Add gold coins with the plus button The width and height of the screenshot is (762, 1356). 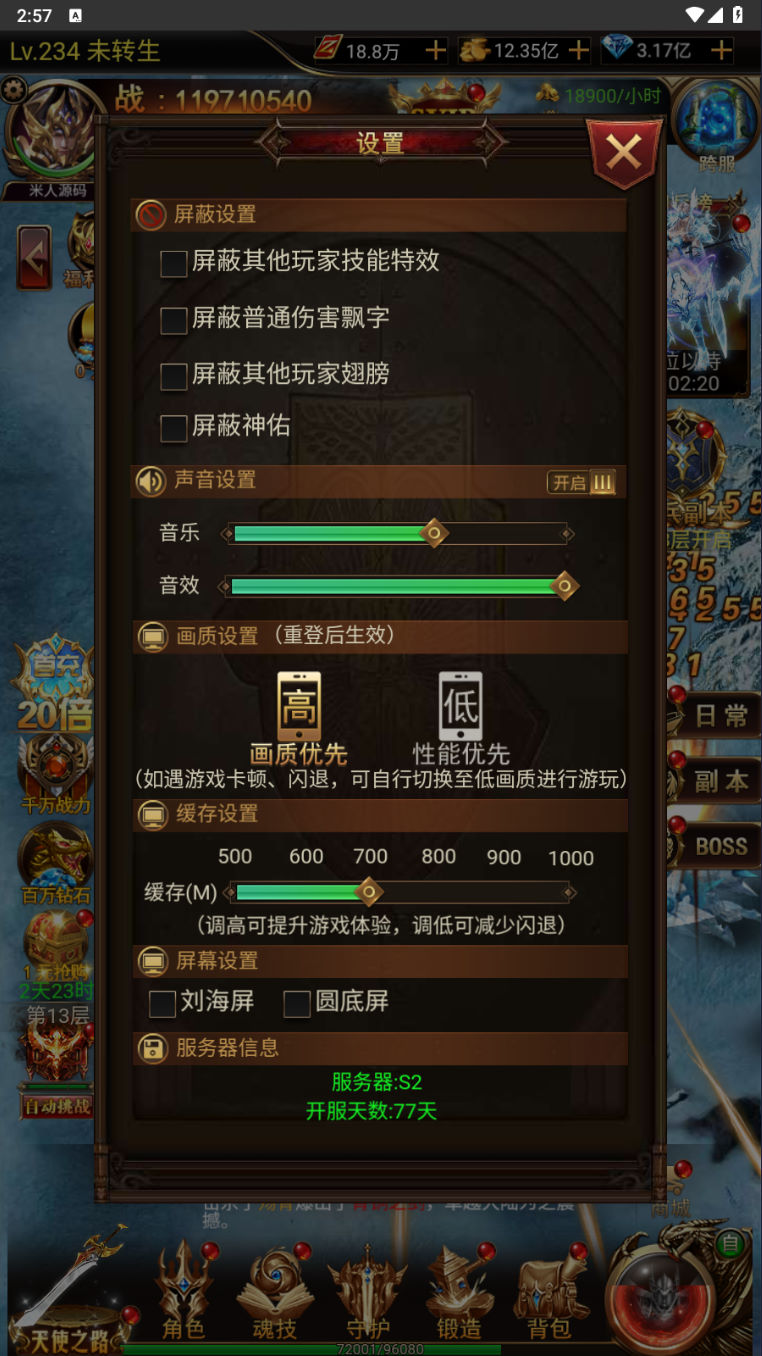(x=578, y=50)
